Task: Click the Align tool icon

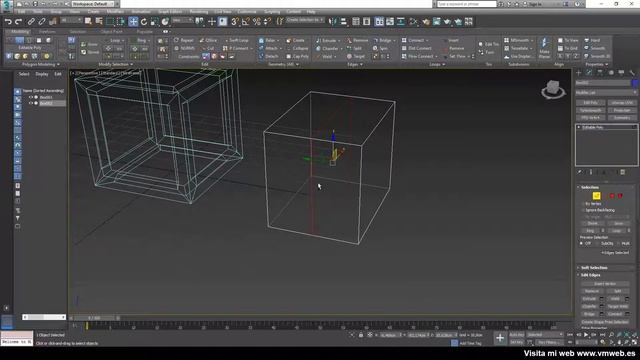Action: 343,21
